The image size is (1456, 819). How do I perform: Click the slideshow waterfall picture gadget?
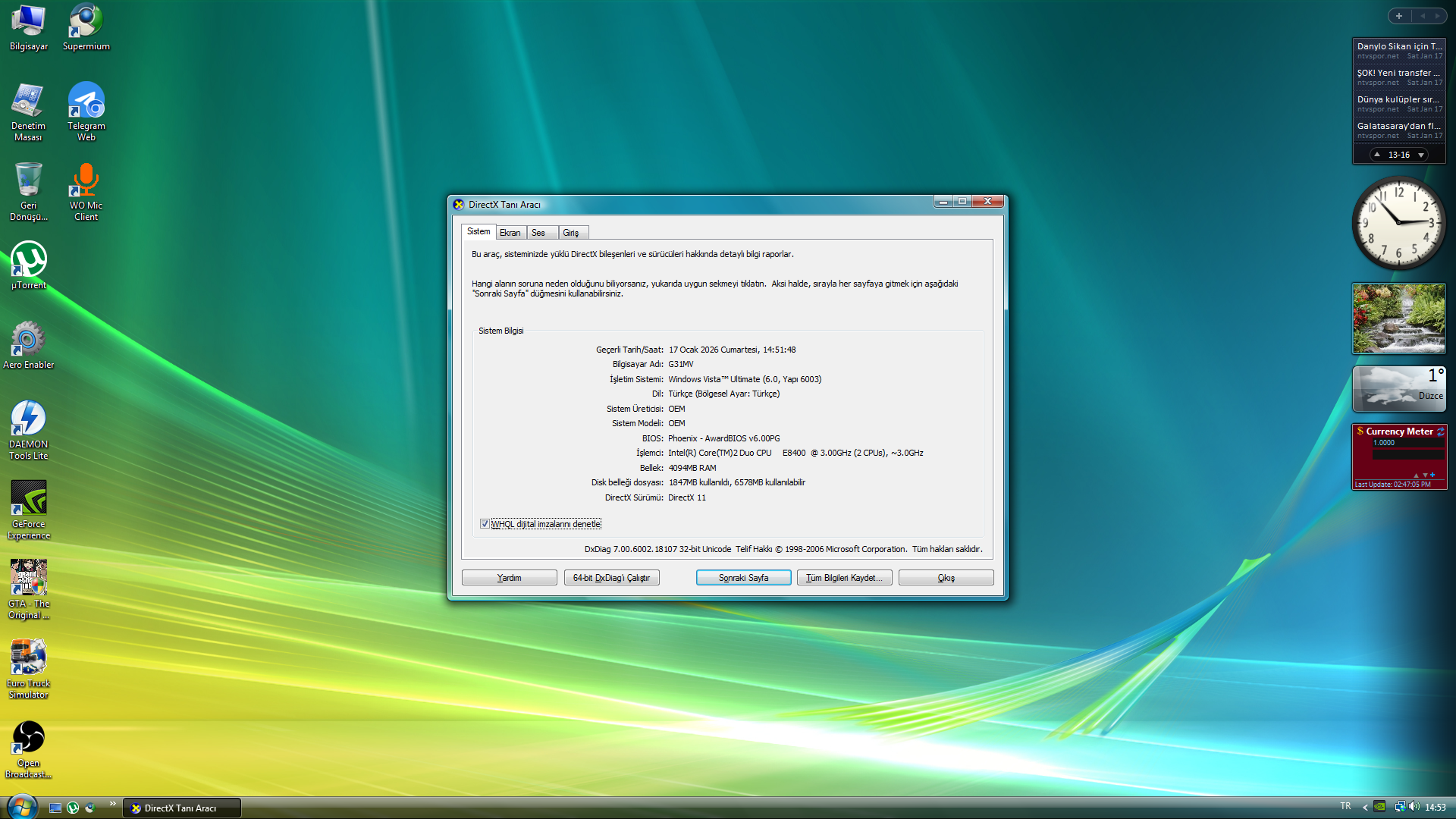(x=1399, y=318)
